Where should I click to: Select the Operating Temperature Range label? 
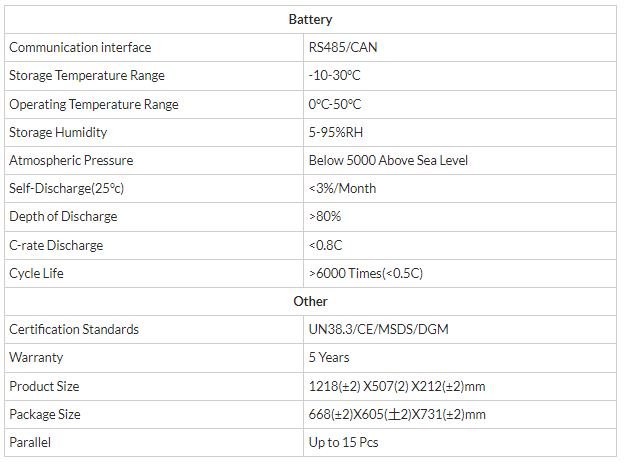point(93,104)
